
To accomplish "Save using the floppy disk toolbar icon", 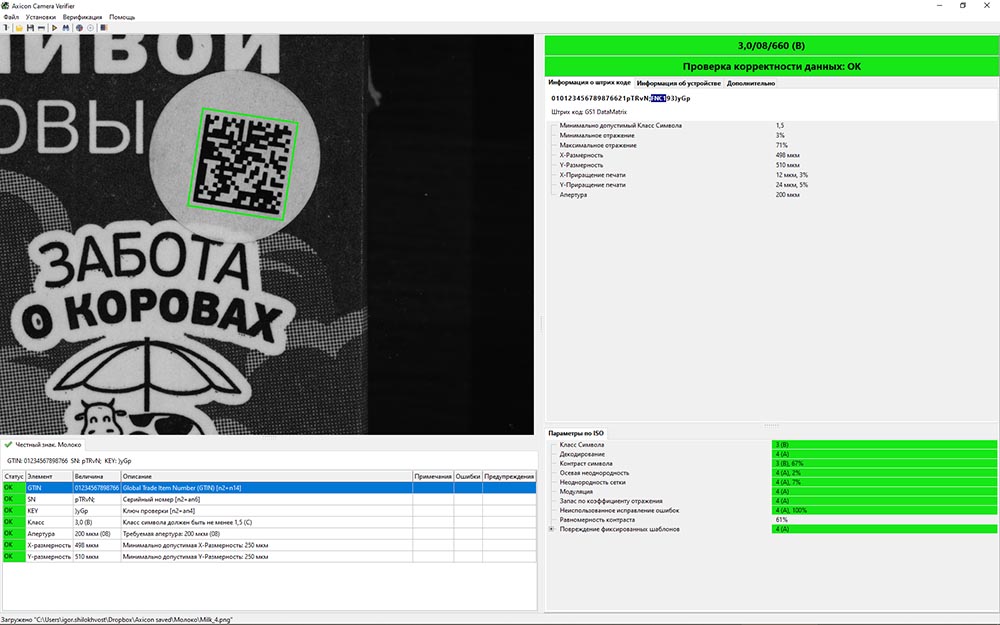I will (x=30, y=28).
